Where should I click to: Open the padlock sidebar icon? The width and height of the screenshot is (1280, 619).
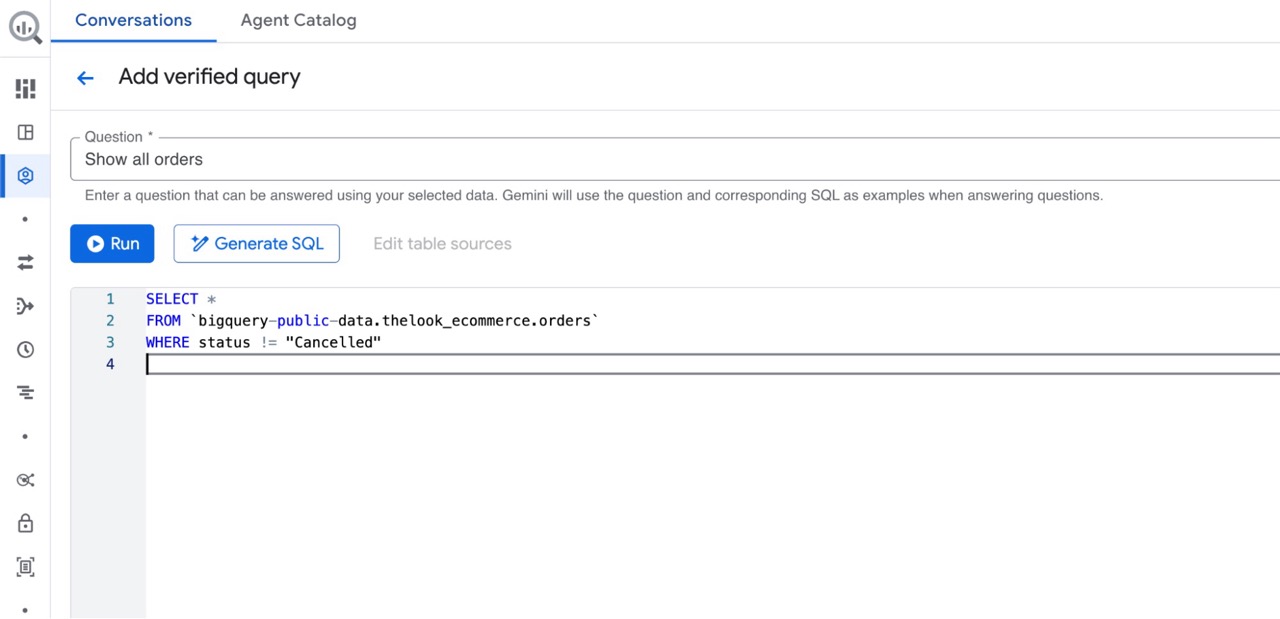click(x=25, y=523)
